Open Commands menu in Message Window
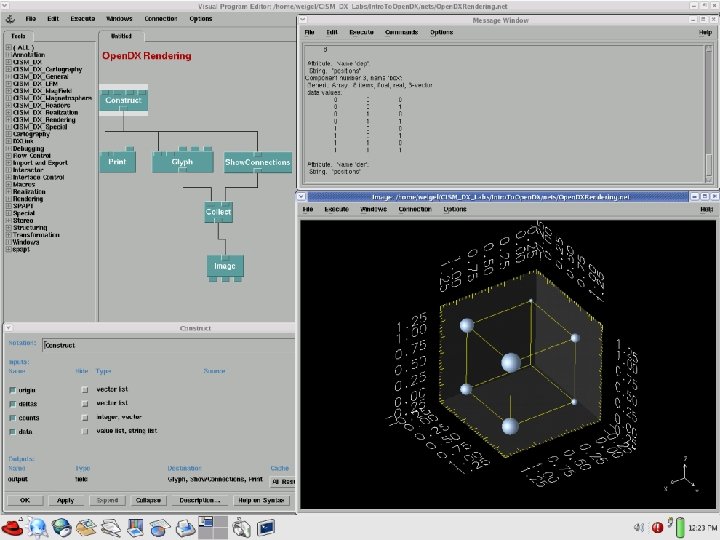Viewport: 720px width, 540px height. [401, 32]
